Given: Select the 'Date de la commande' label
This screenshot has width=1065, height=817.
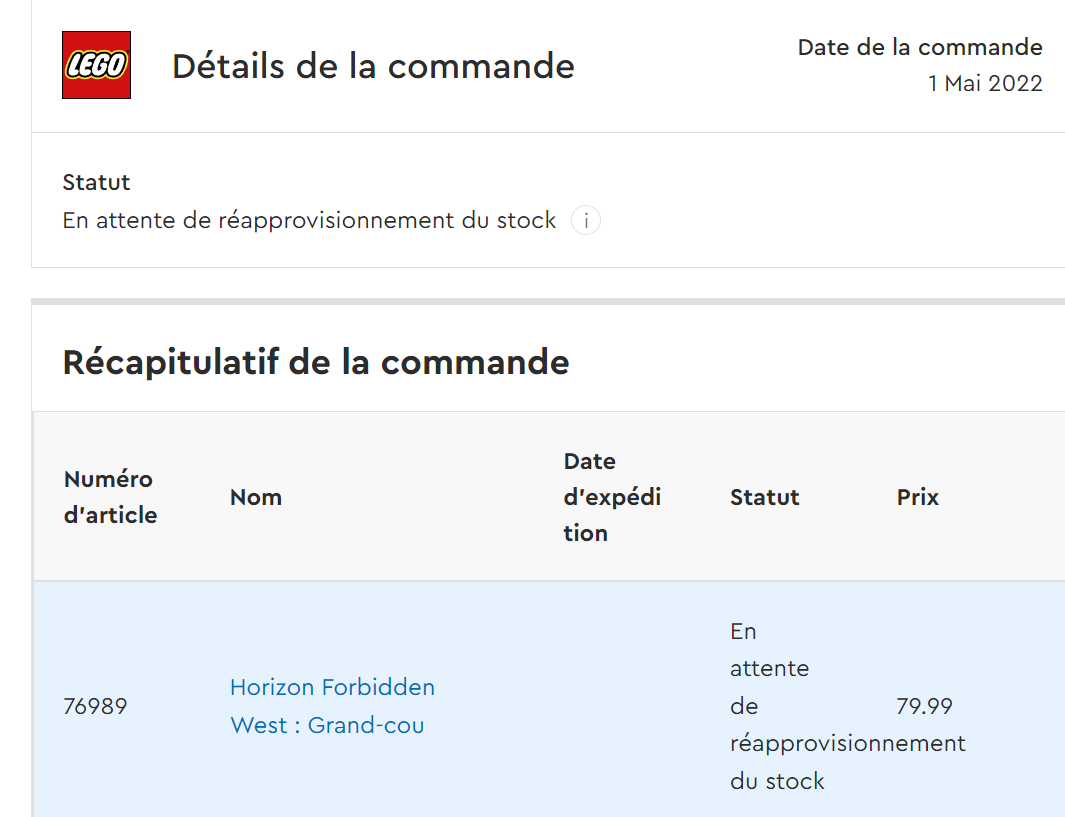Looking at the screenshot, I should pyautogui.click(x=919, y=47).
